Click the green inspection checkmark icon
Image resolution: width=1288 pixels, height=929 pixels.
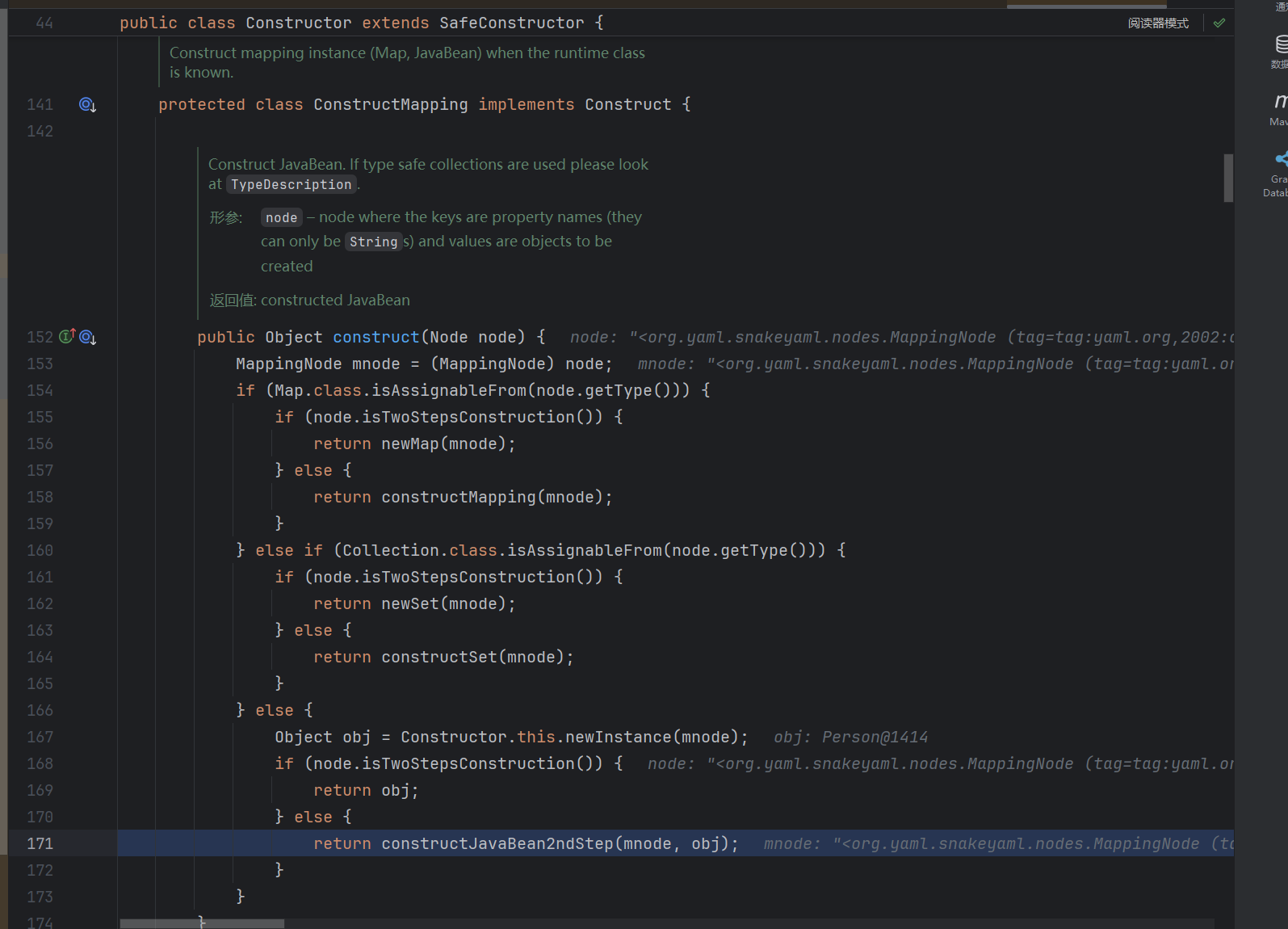tap(1219, 23)
